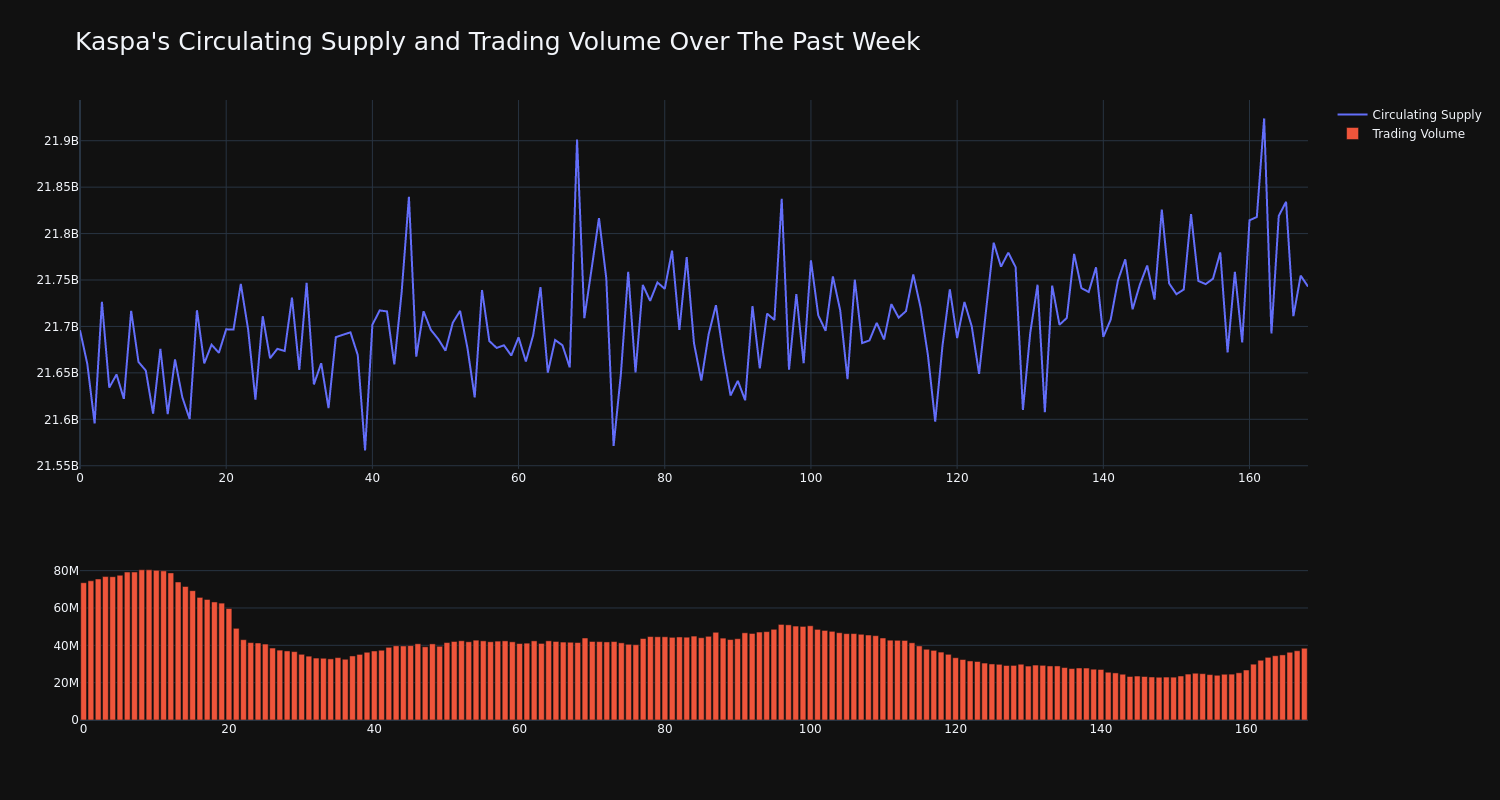Click the 80M volume axis label
This screenshot has width=1500, height=800.
click(66, 571)
